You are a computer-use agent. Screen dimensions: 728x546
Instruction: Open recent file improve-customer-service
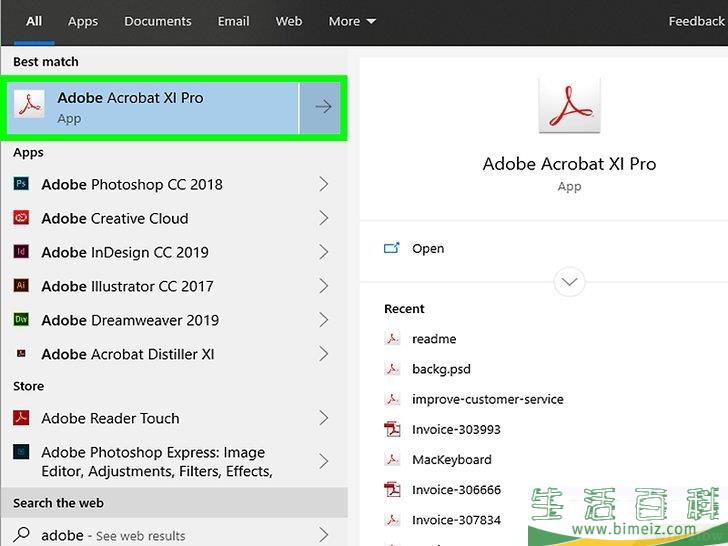[x=488, y=399]
